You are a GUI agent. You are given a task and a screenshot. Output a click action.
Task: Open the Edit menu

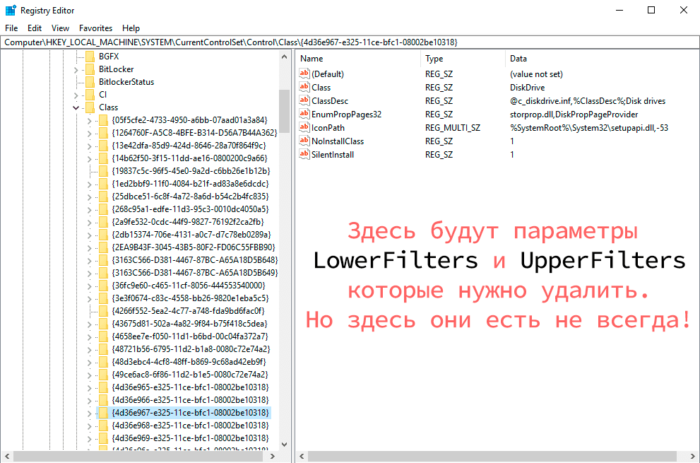pyautogui.click(x=34, y=28)
